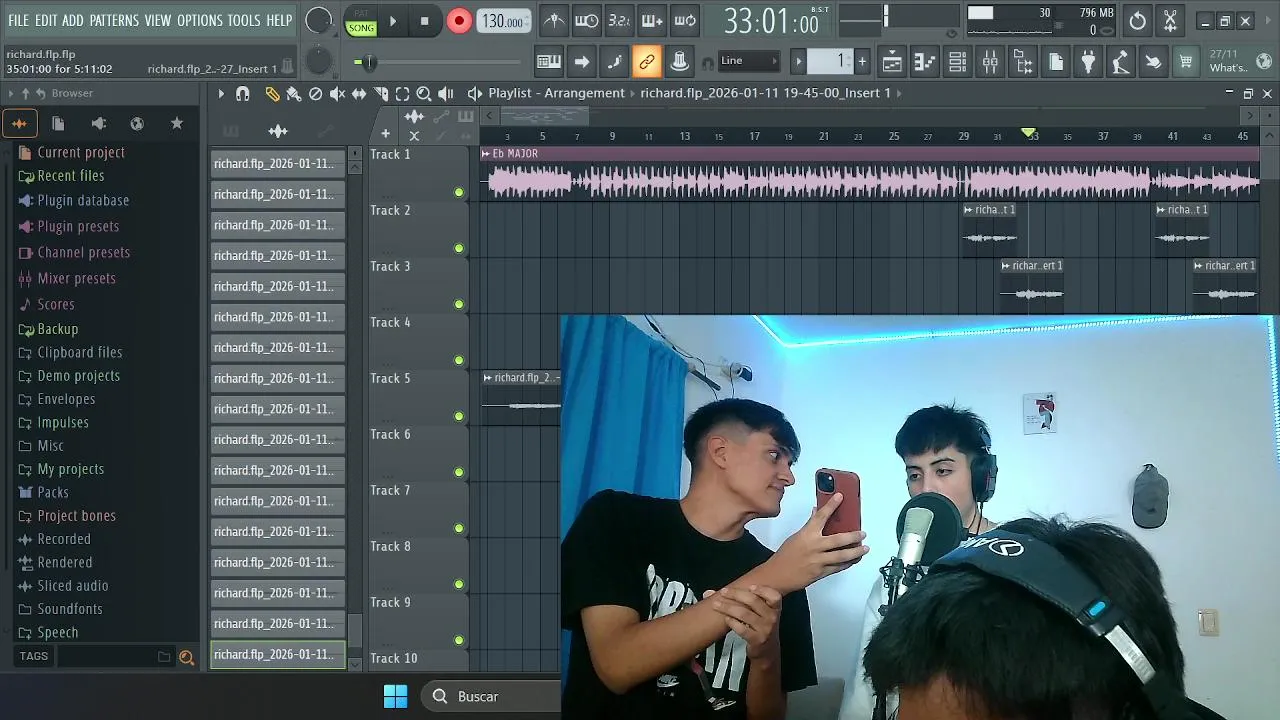Click the red Record button
Viewport: 1280px width, 720px height.
coord(459,21)
